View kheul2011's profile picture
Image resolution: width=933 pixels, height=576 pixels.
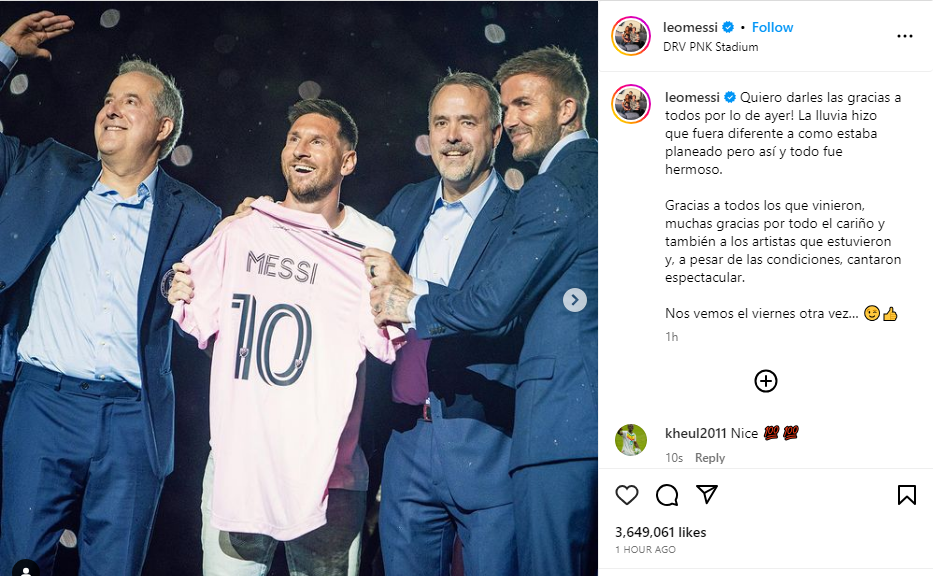pos(631,440)
